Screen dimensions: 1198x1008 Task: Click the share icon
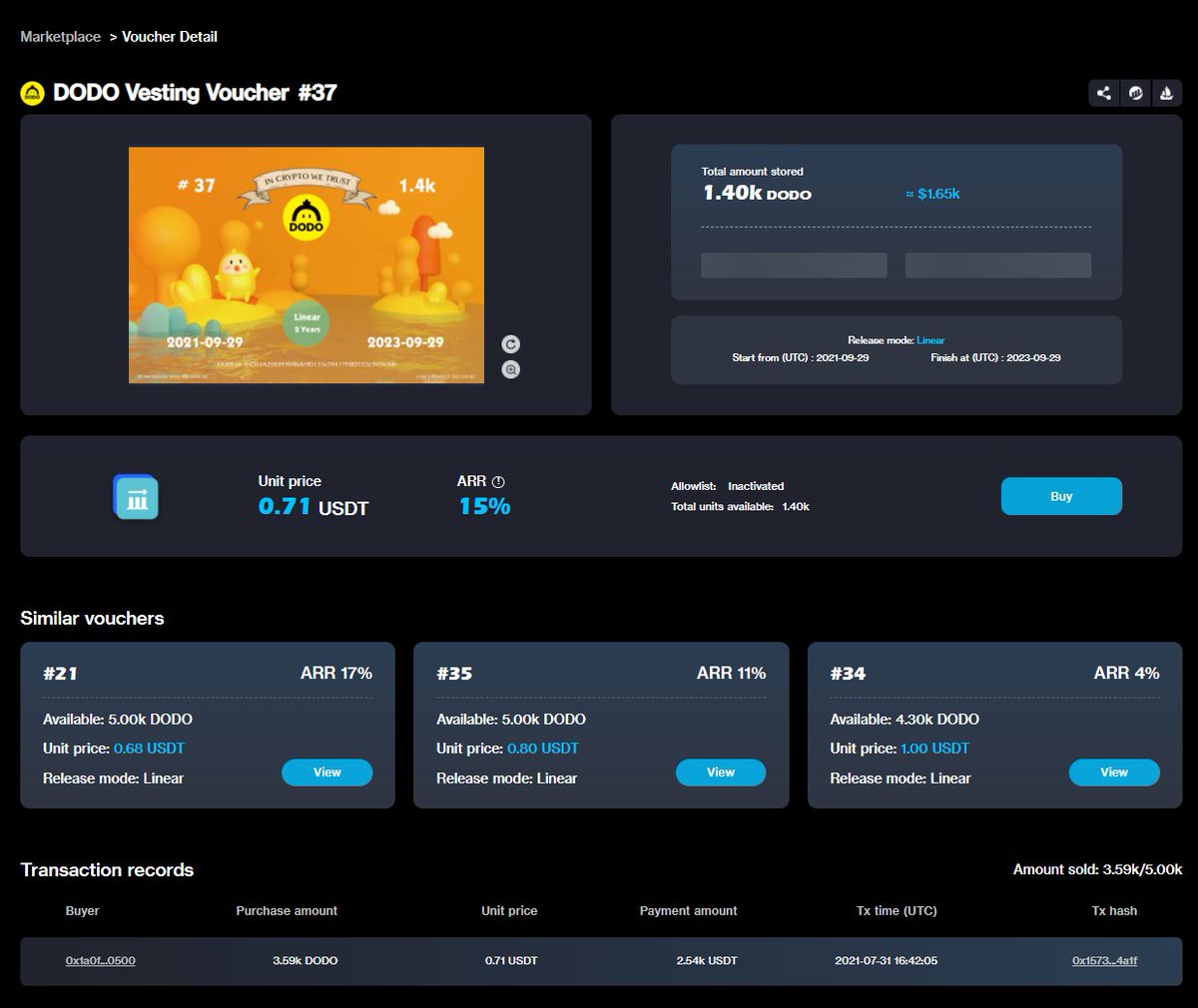click(x=1103, y=93)
